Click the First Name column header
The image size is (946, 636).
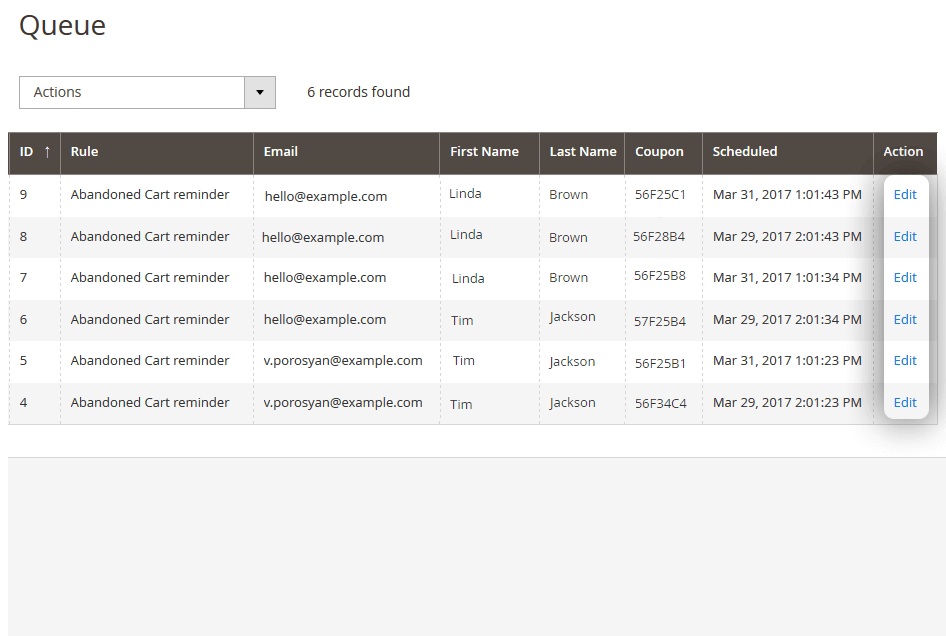click(484, 151)
